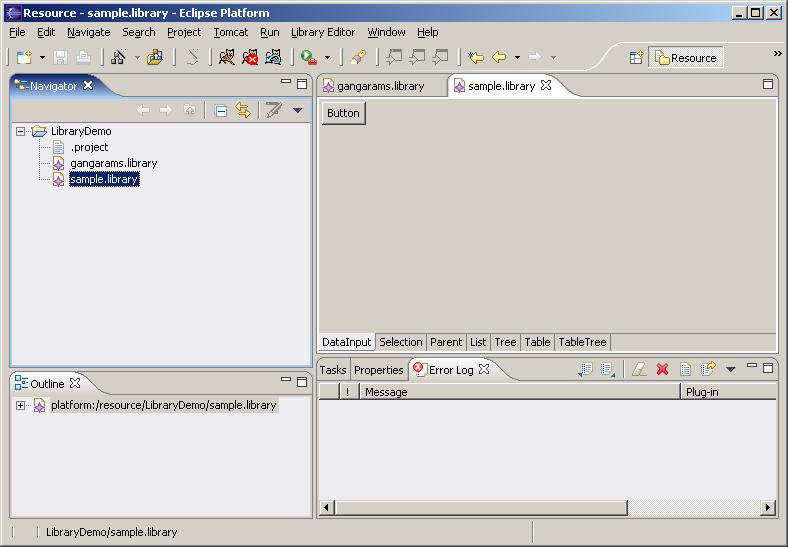The width and height of the screenshot is (788, 547).
Task: Click the New wizard toolbar icon
Action: click(x=24, y=58)
